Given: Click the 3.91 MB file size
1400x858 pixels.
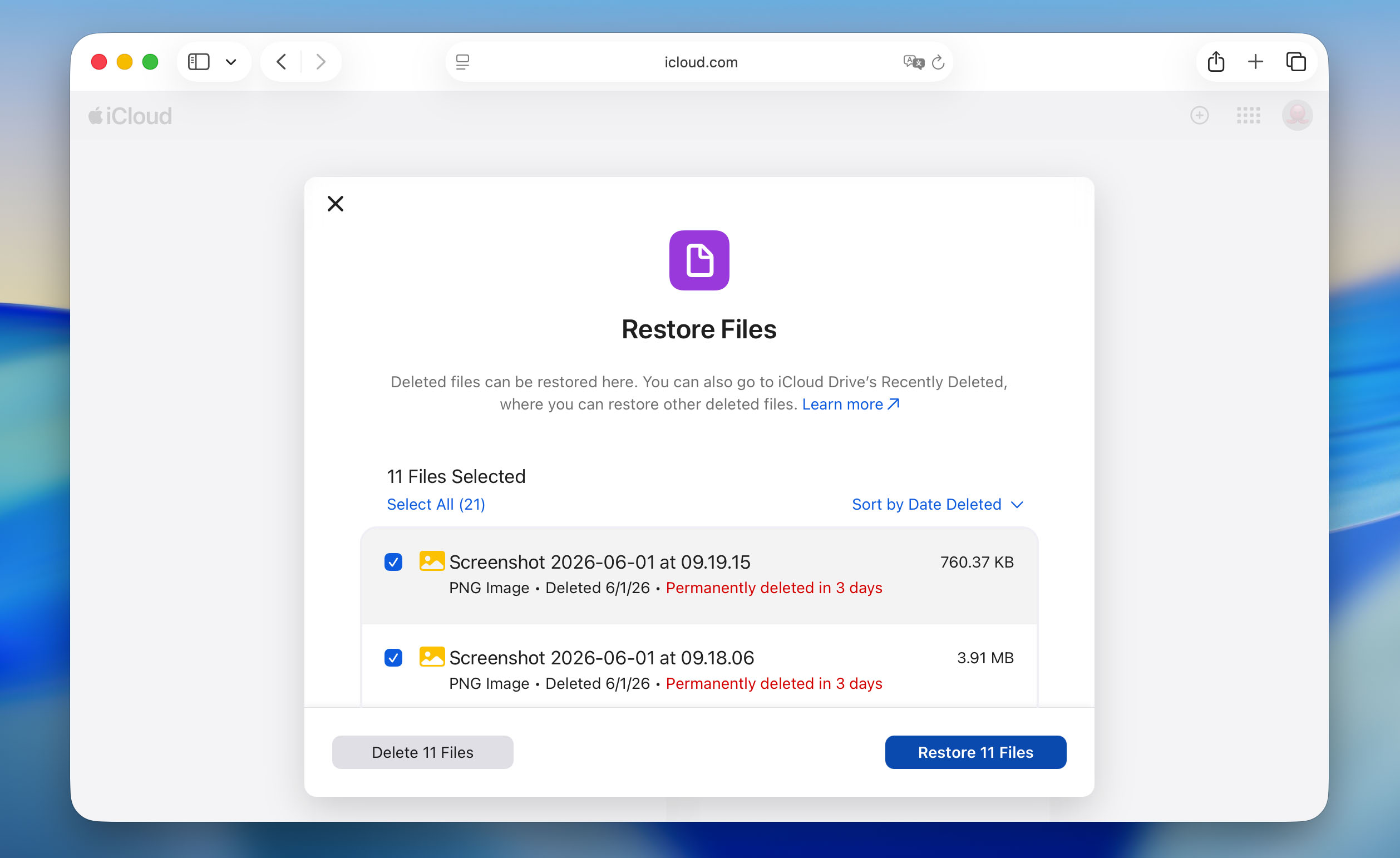Looking at the screenshot, I should [985, 658].
